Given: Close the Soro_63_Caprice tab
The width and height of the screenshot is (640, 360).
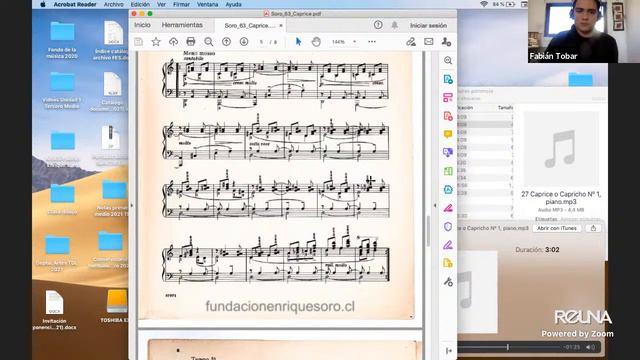Looking at the screenshot, I should 281,25.
